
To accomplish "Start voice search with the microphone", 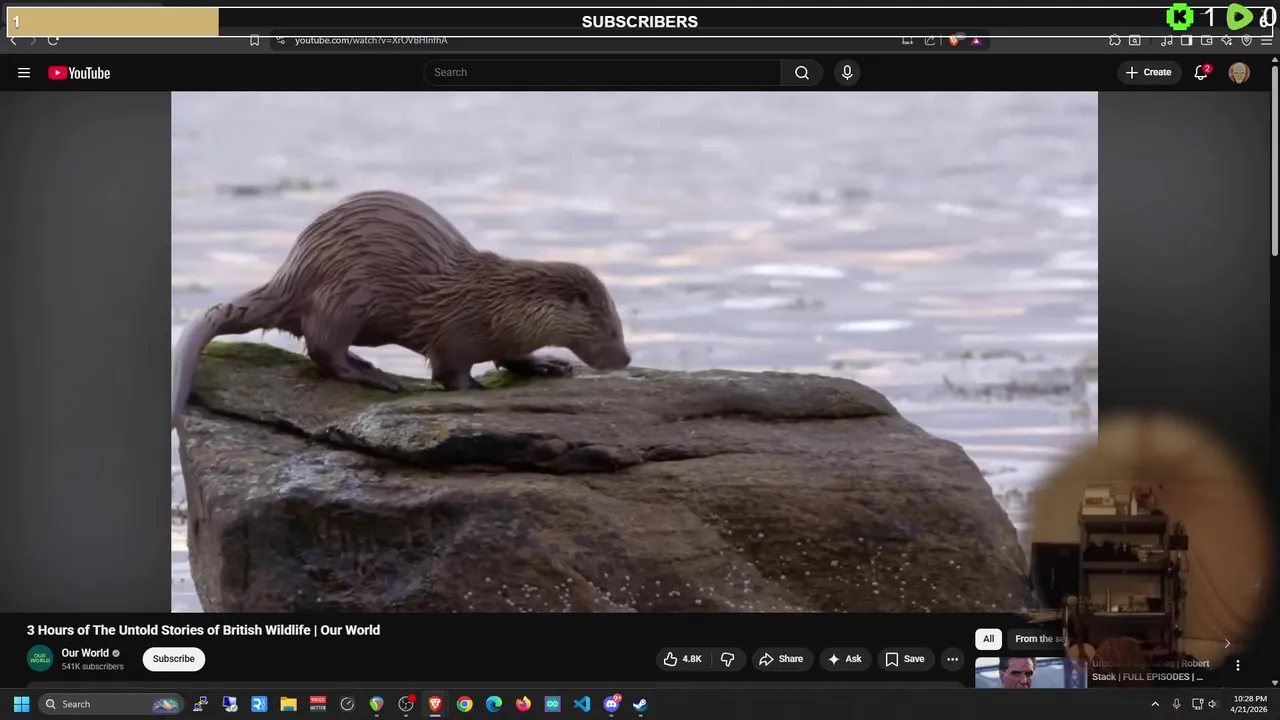I will click(x=847, y=73).
